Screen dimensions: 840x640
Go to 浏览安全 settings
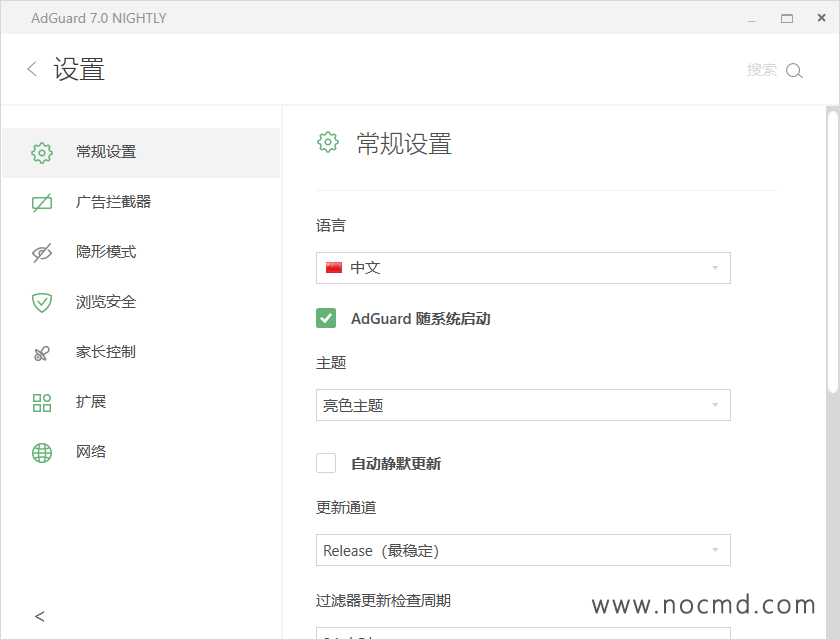click(141, 303)
